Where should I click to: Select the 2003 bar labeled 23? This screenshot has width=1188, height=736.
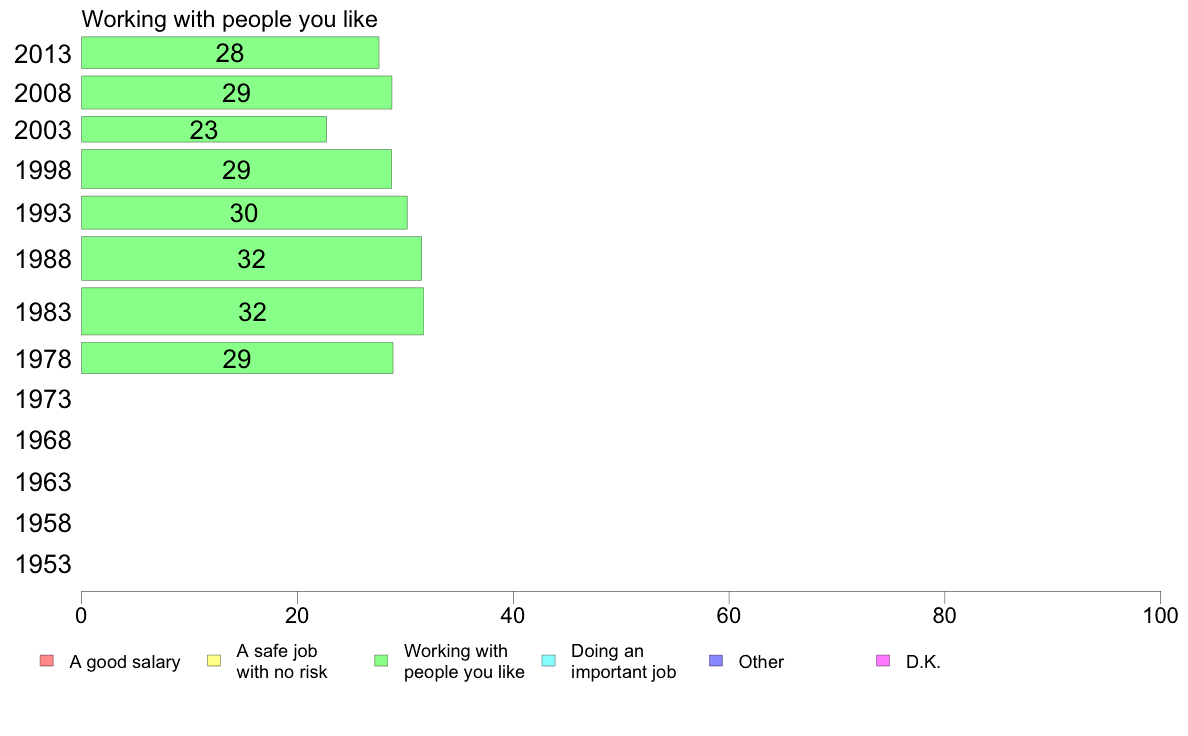point(204,130)
